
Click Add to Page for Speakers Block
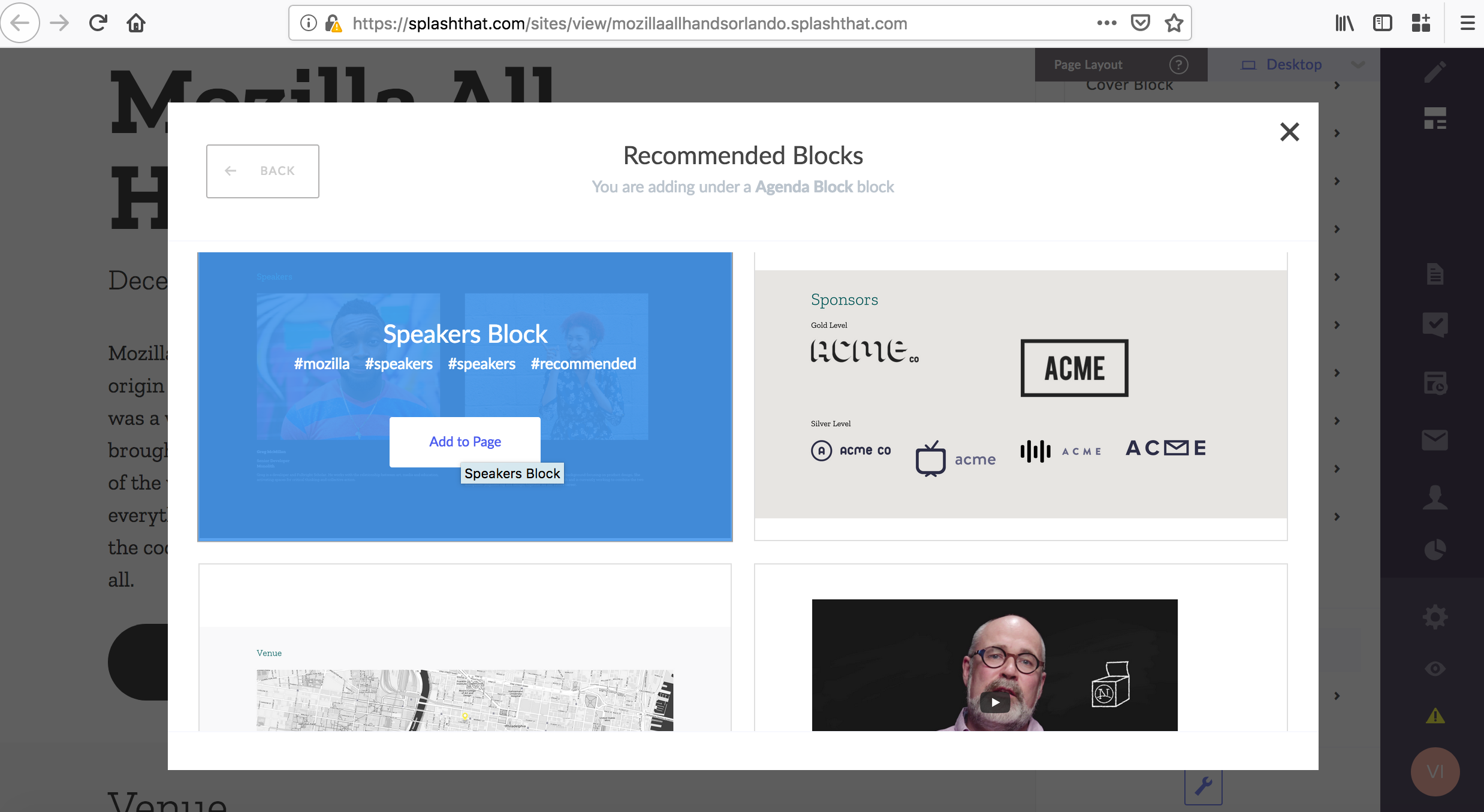pyautogui.click(x=465, y=442)
